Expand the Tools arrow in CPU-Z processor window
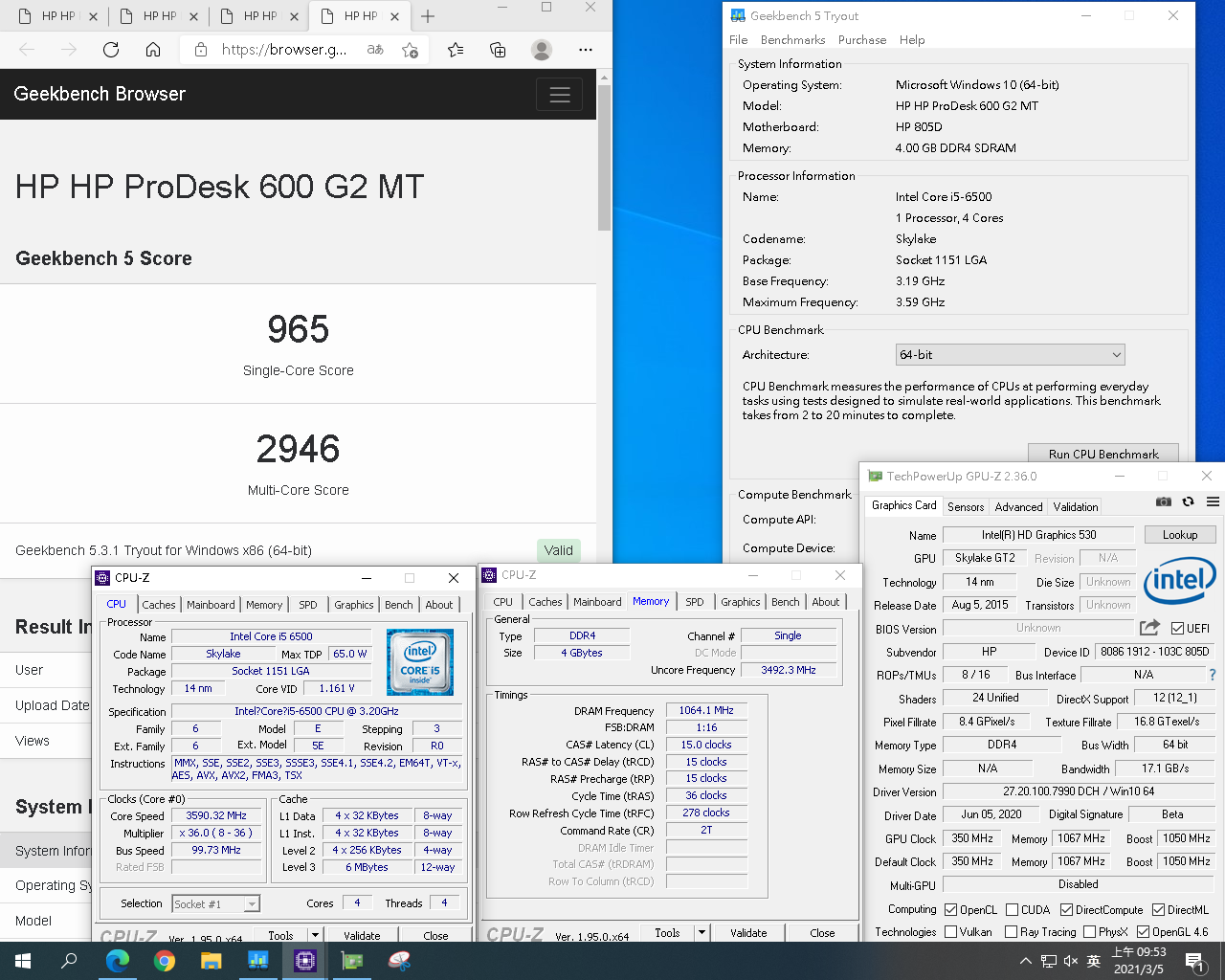This screenshot has height=980, width=1225. coord(314,934)
